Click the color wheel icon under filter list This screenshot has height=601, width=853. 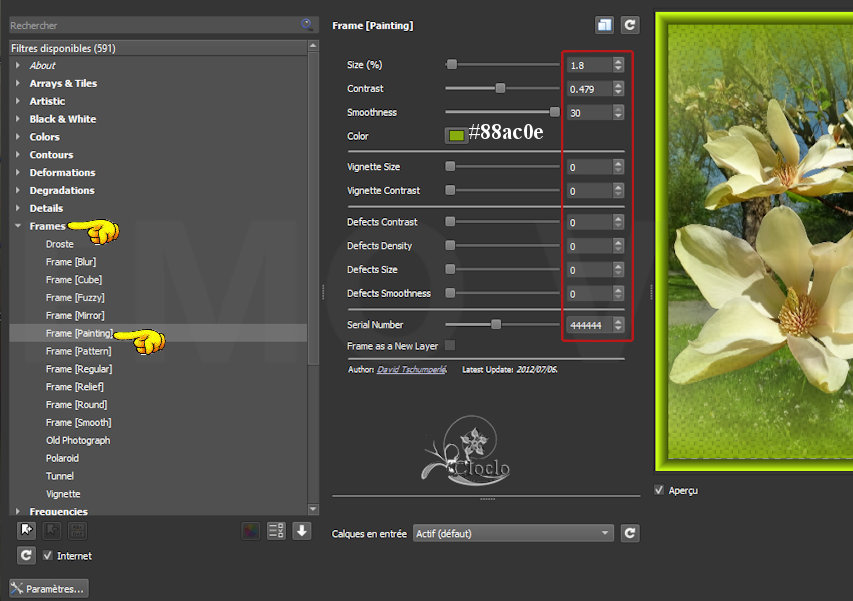coord(250,531)
